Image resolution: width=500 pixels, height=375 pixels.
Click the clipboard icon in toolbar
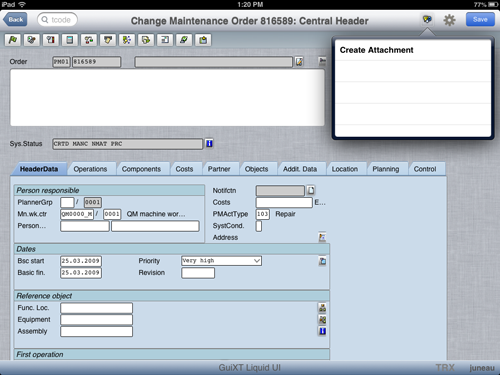[x=203, y=40]
